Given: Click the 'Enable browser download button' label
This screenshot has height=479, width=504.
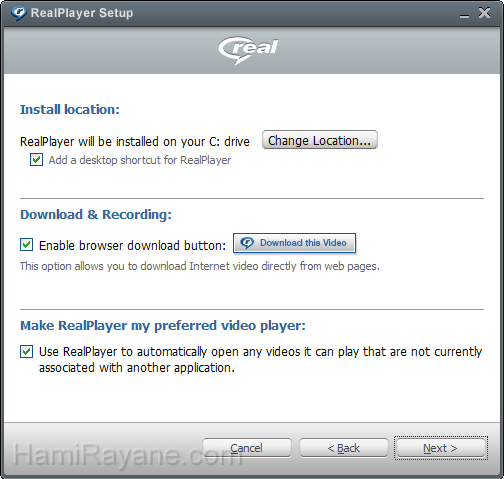Looking at the screenshot, I should [x=132, y=246].
